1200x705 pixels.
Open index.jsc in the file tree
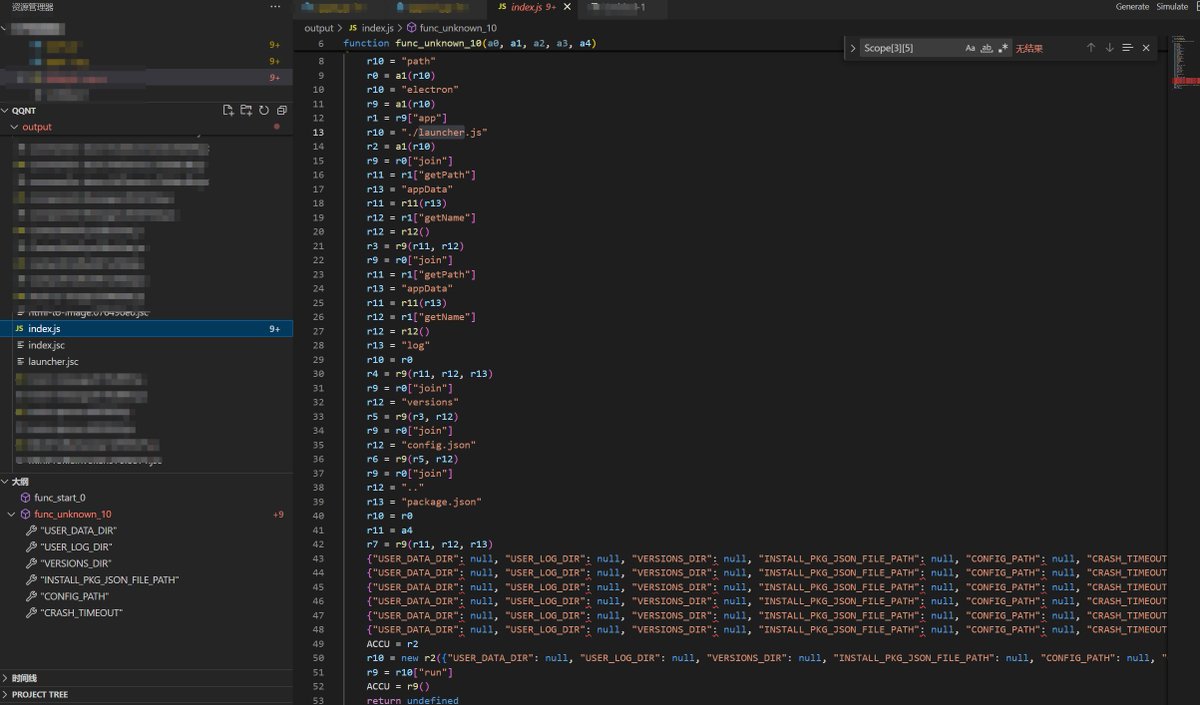click(146, 345)
